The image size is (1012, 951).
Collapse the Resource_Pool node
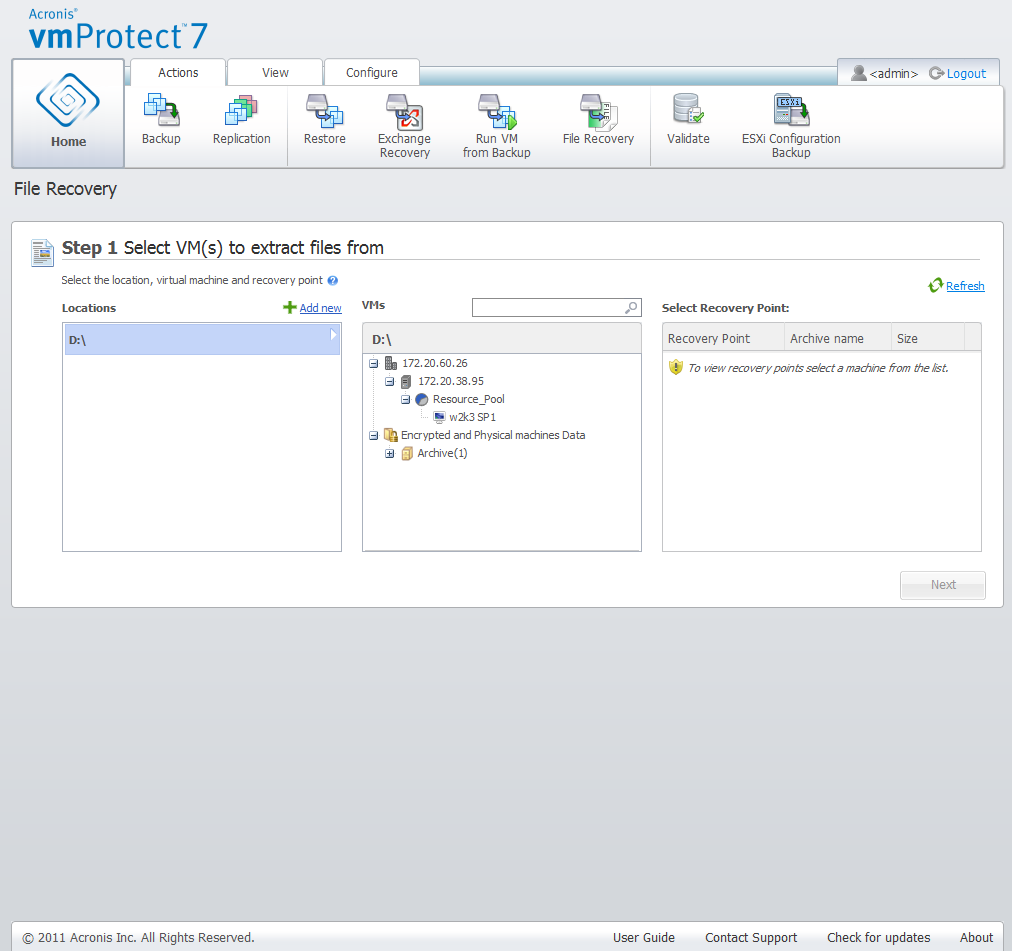click(x=405, y=400)
